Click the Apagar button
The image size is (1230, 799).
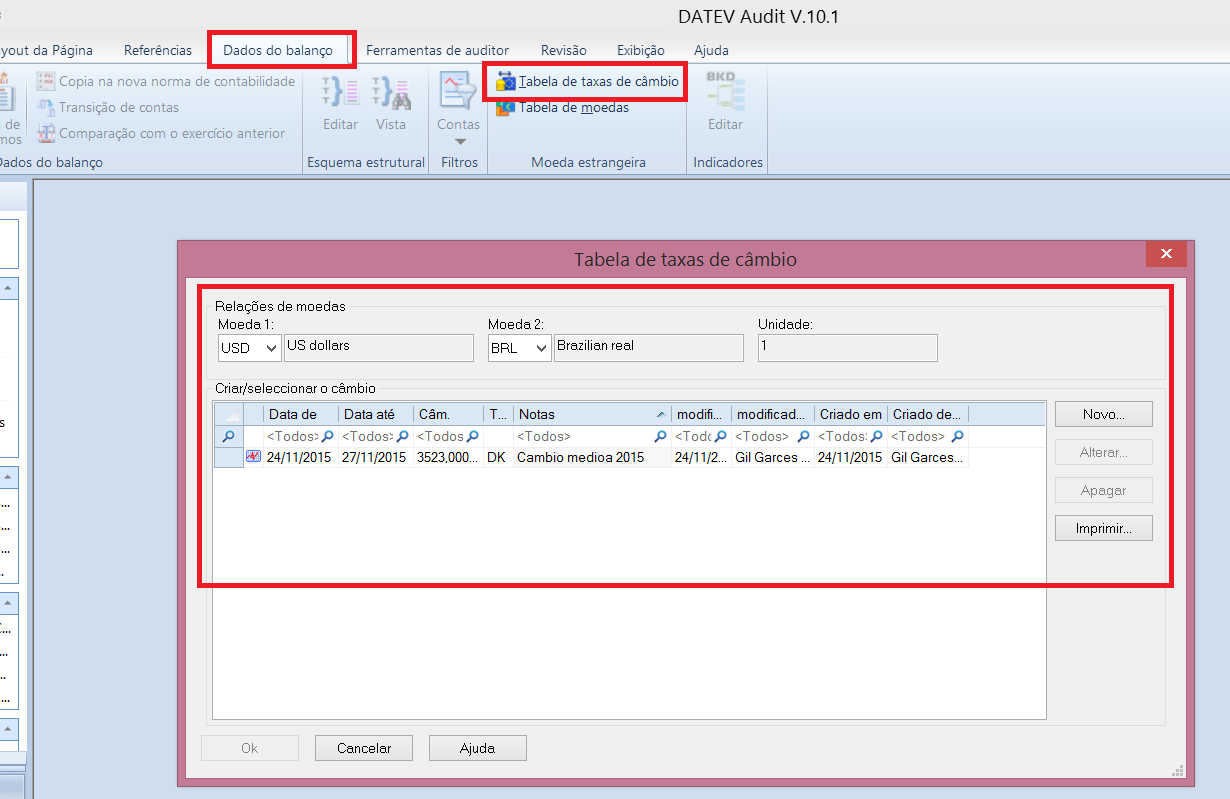click(1104, 490)
